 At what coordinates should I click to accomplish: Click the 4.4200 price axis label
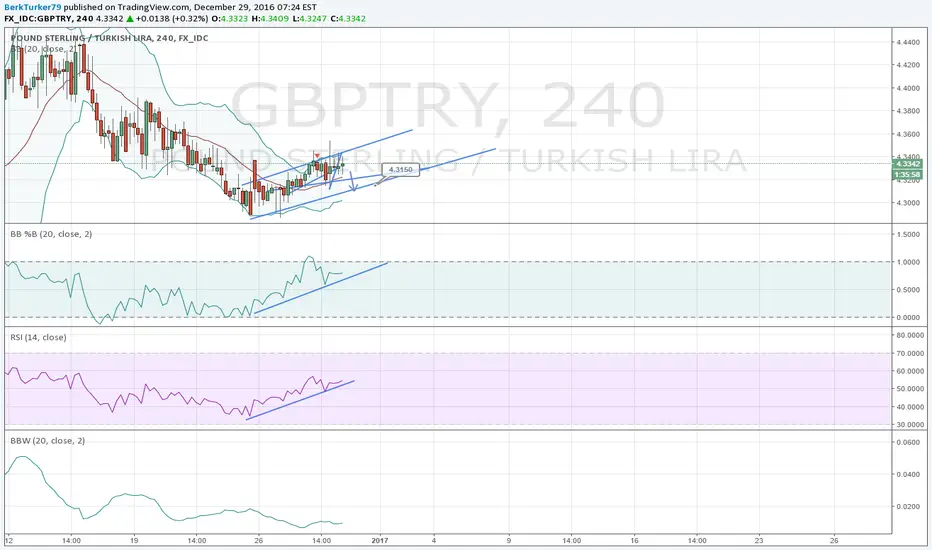click(x=908, y=65)
